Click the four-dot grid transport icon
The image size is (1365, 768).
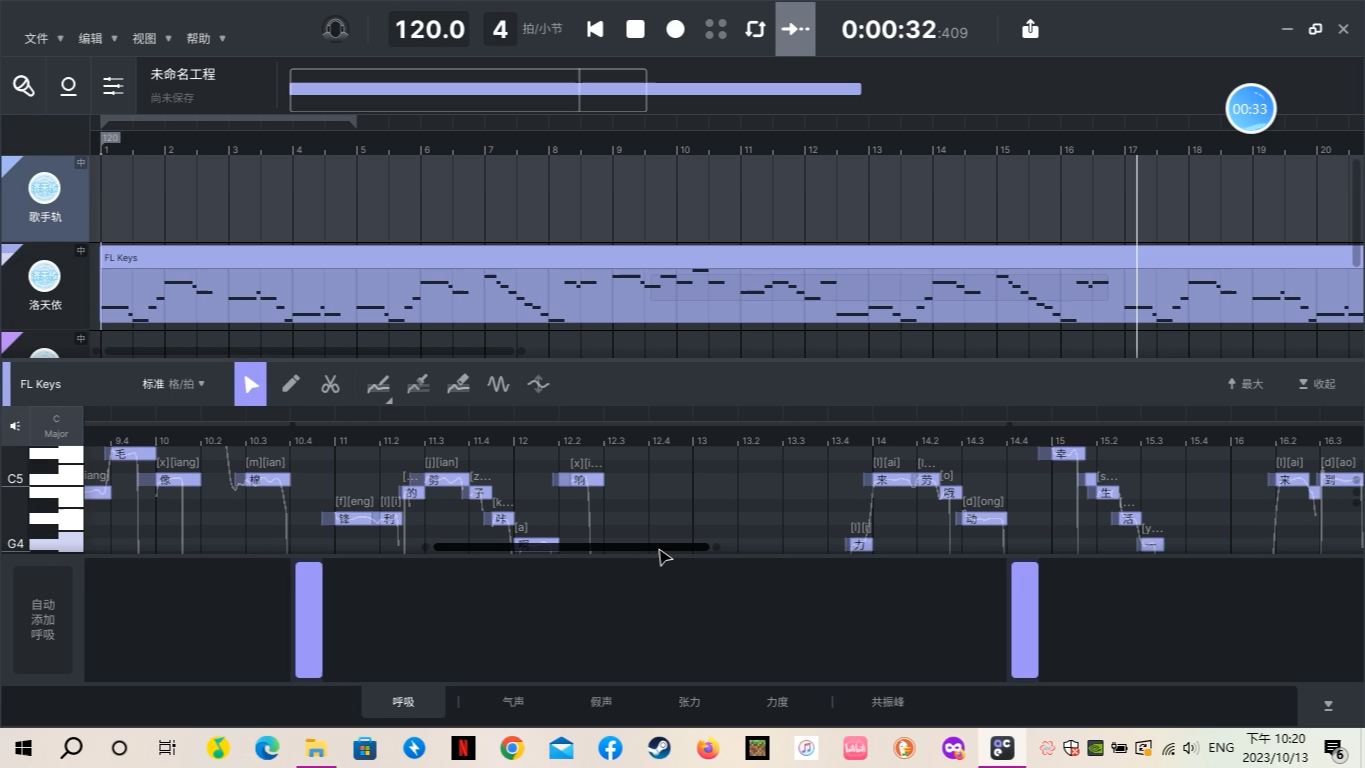716,29
